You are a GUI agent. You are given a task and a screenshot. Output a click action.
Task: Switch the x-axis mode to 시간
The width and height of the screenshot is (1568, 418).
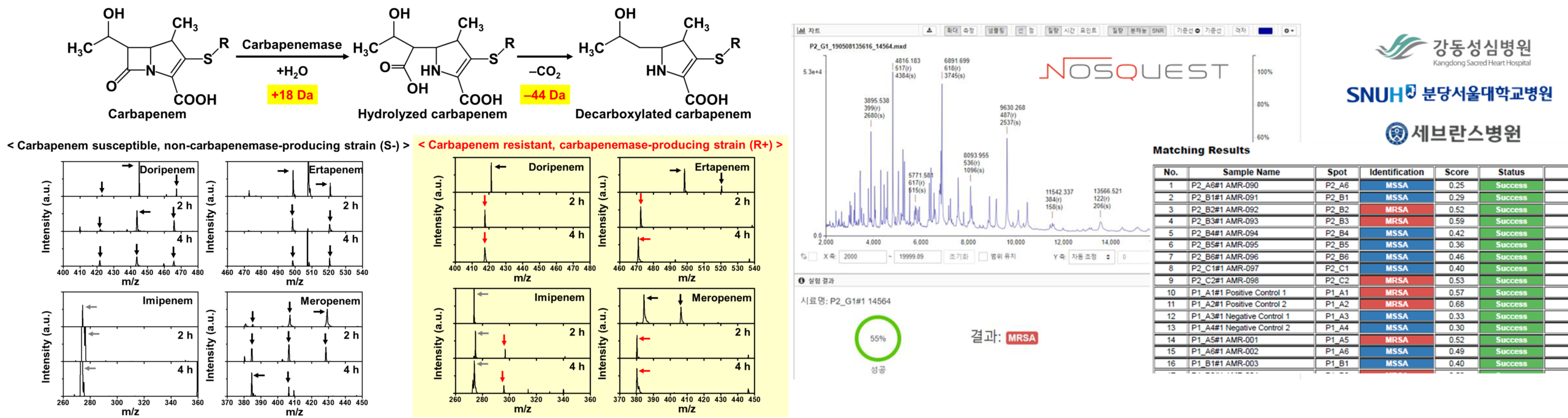point(1069,31)
